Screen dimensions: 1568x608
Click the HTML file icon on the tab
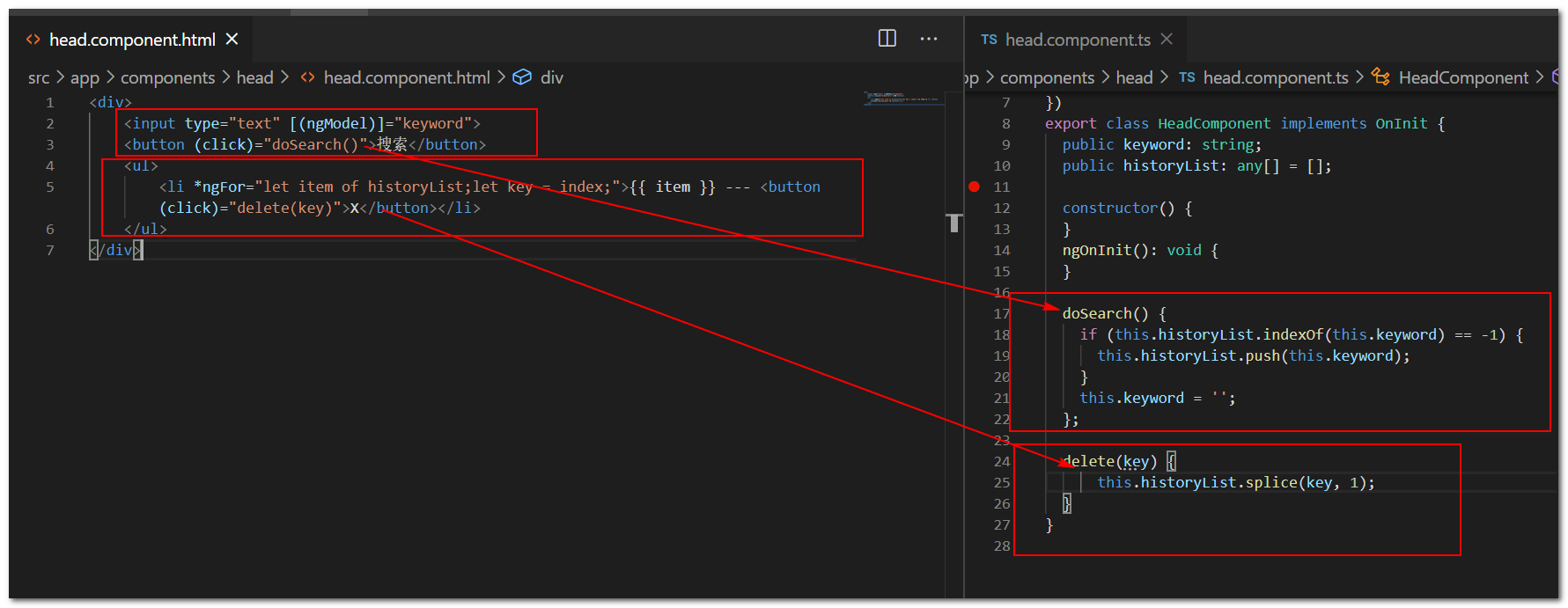[33, 40]
